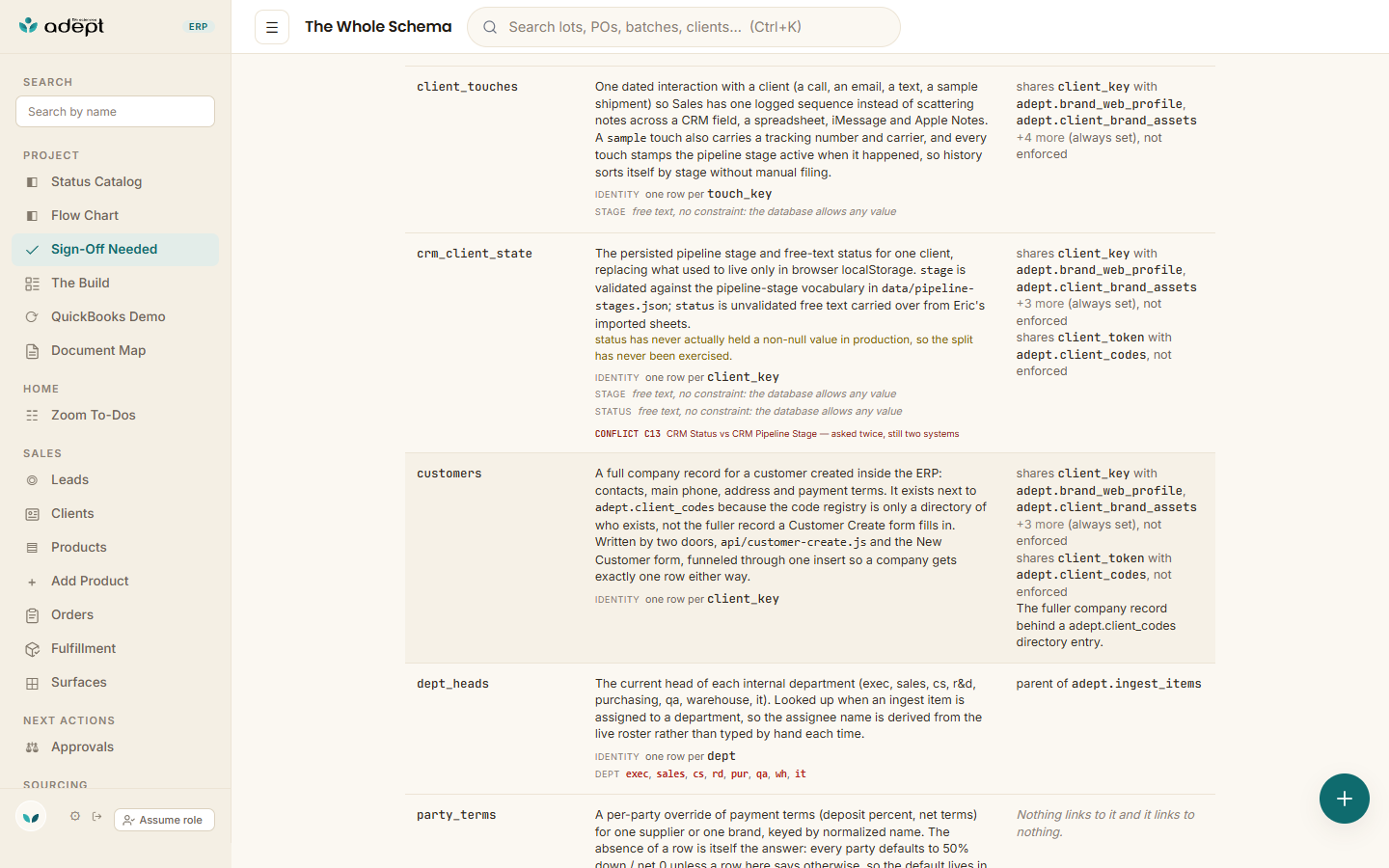Click the Document Map file icon

tap(32, 351)
